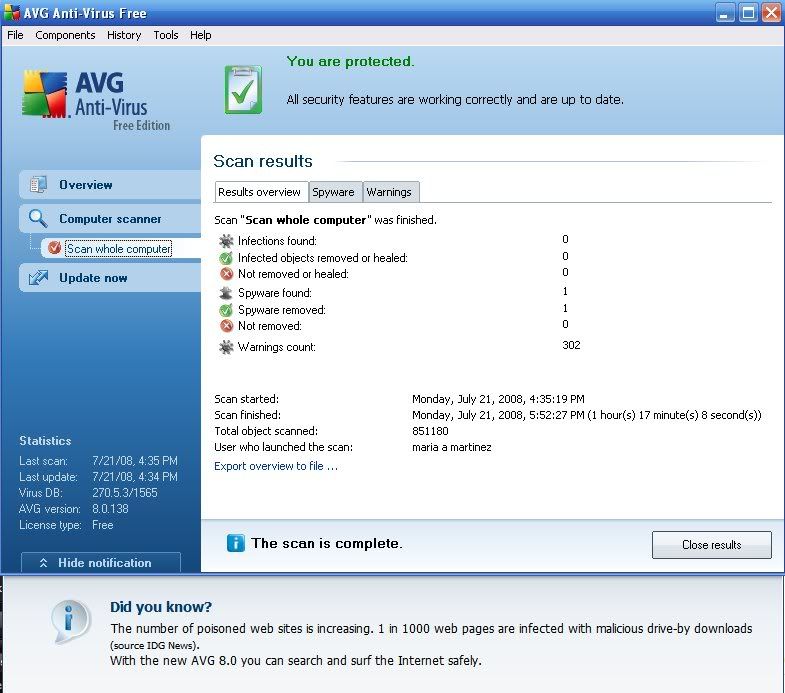Click the Warnings count bug icon

(226, 347)
